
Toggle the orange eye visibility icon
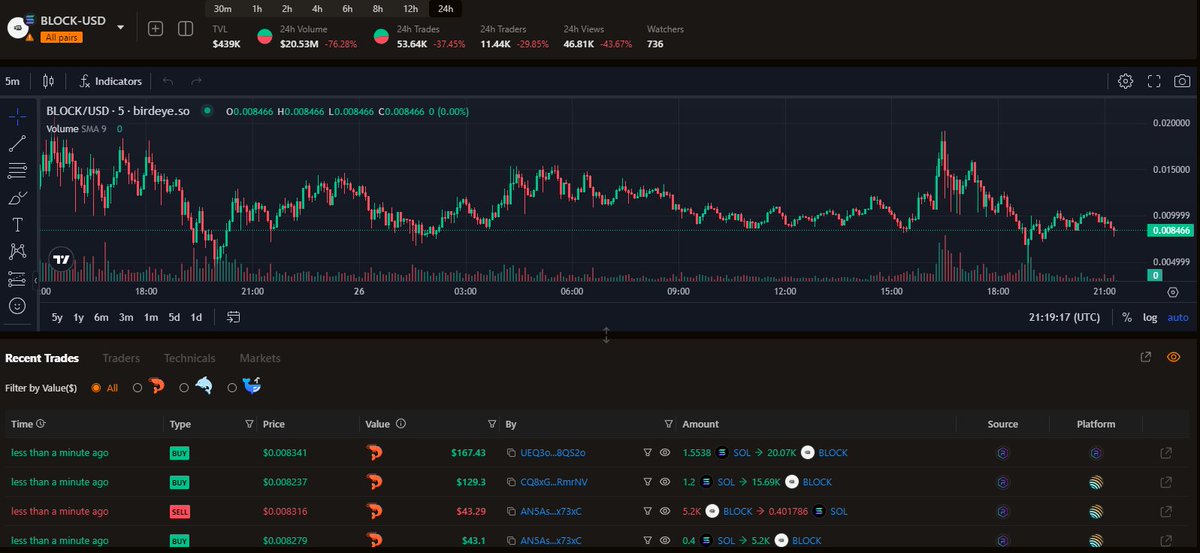tap(1174, 357)
